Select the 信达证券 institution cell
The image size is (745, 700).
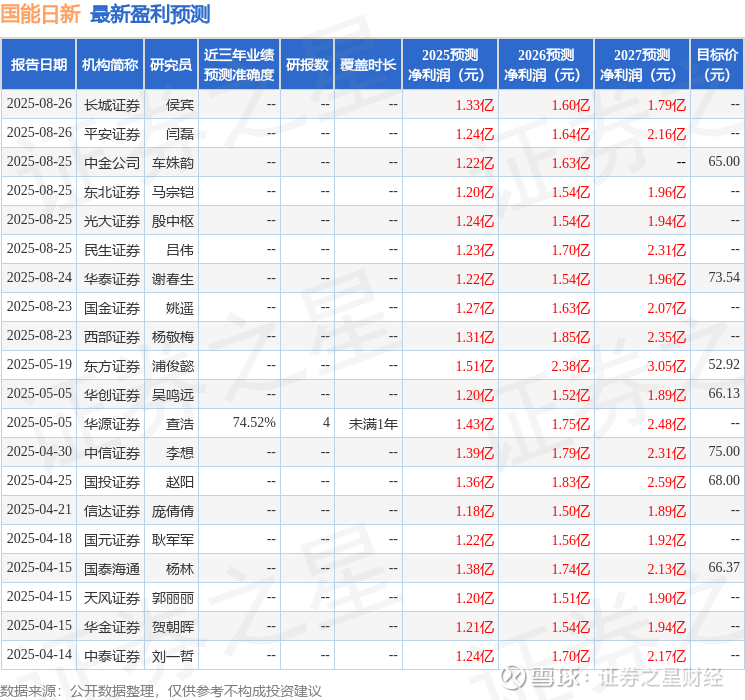[x=112, y=511]
